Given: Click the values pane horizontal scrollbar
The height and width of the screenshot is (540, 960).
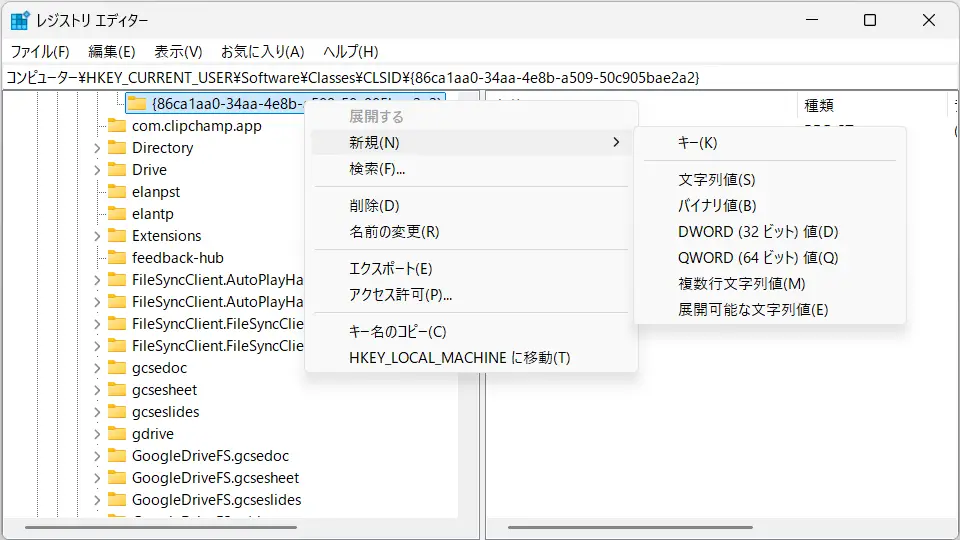Looking at the screenshot, I should (630, 527).
